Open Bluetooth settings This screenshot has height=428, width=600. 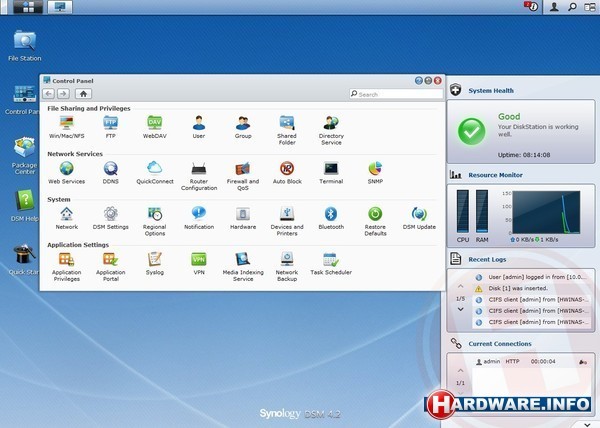coord(331,218)
